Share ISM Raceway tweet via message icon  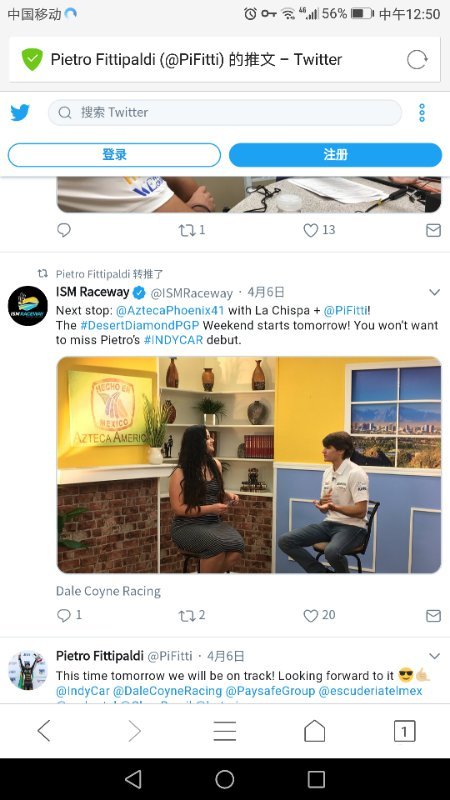433,616
